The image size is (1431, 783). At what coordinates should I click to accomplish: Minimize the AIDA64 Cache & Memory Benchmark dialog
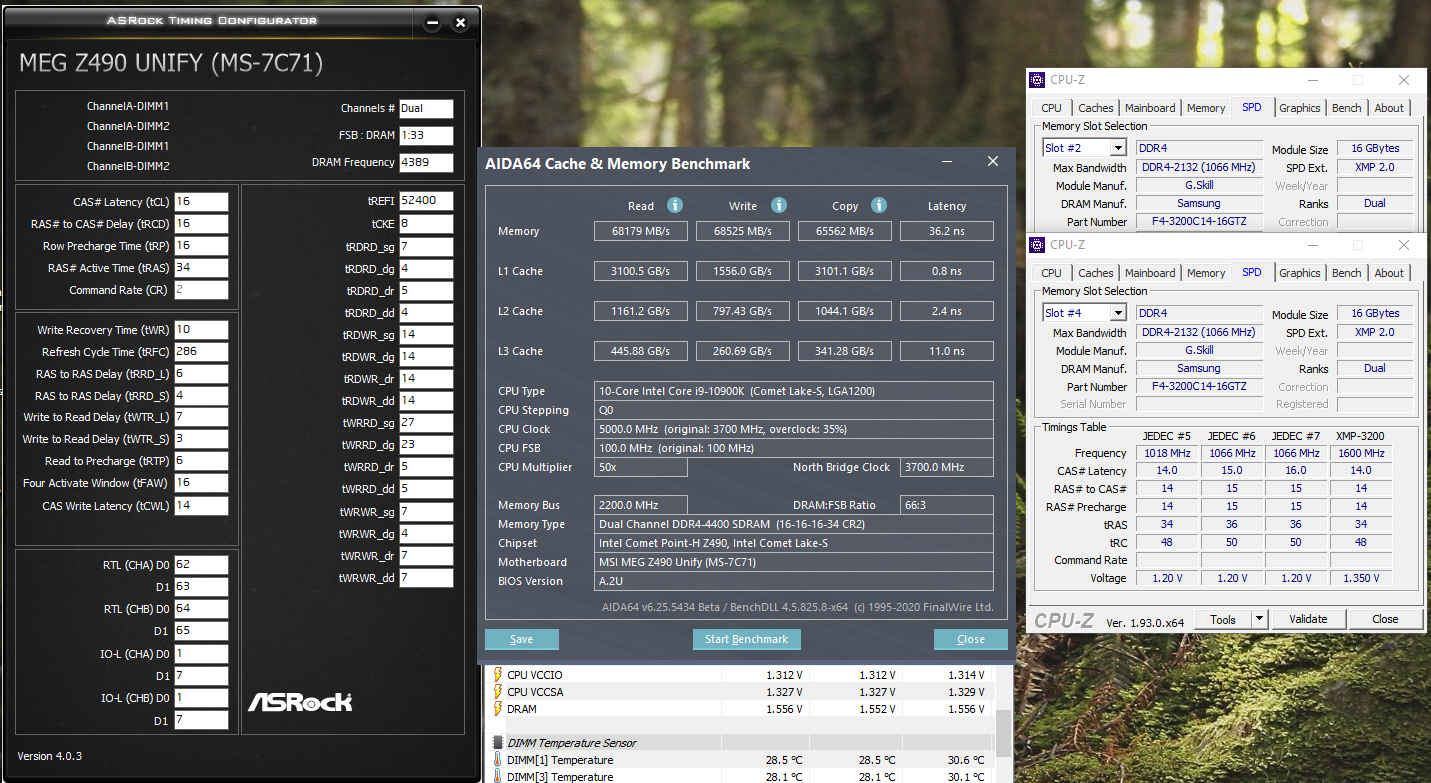pos(947,161)
